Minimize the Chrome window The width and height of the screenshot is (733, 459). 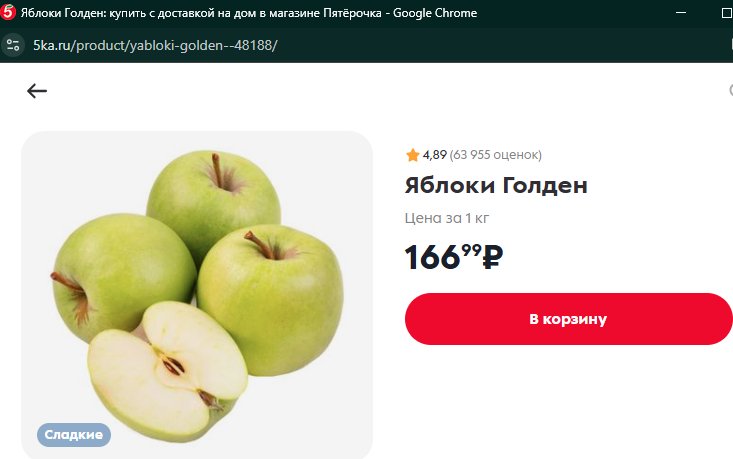click(681, 13)
